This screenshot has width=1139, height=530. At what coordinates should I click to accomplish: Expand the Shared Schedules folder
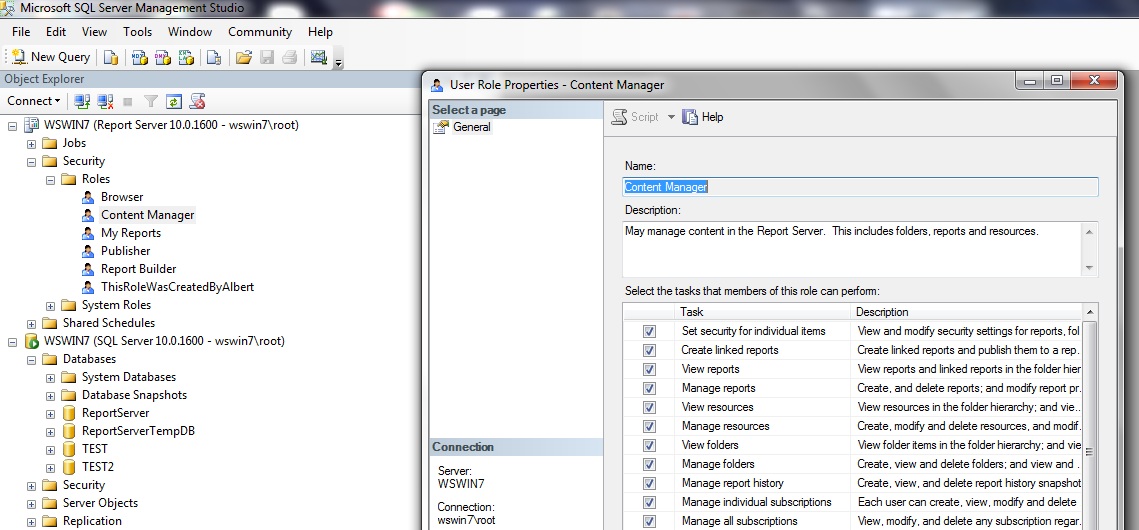tap(31, 324)
